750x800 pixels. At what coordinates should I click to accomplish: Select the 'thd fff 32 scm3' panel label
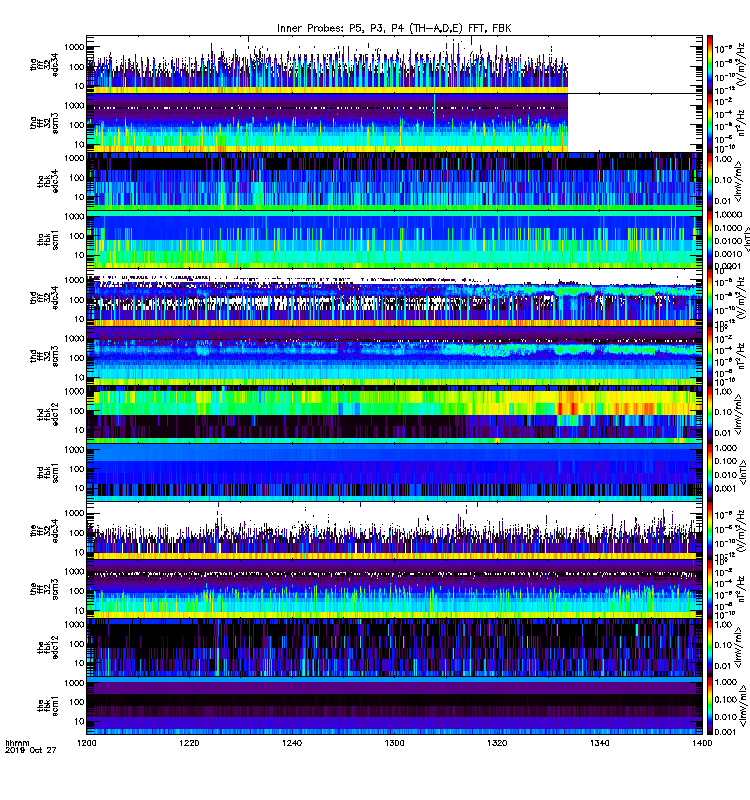coord(44,356)
